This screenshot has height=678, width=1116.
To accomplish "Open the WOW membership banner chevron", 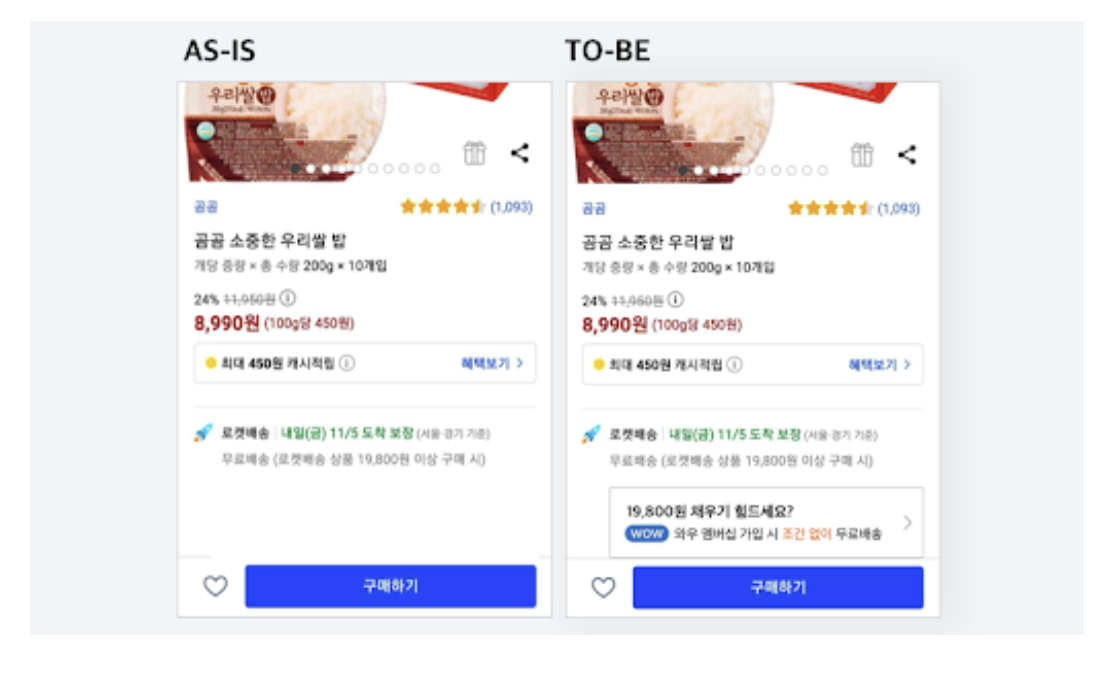I will (907, 523).
